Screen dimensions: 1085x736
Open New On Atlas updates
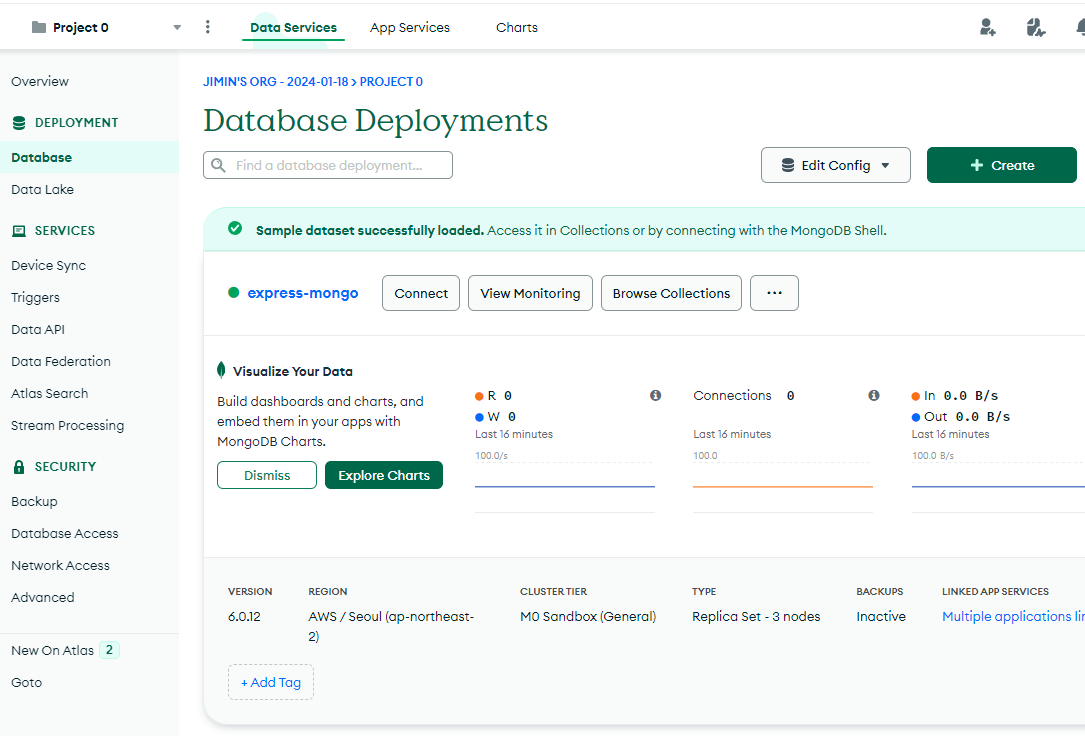(x=53, y=650)
